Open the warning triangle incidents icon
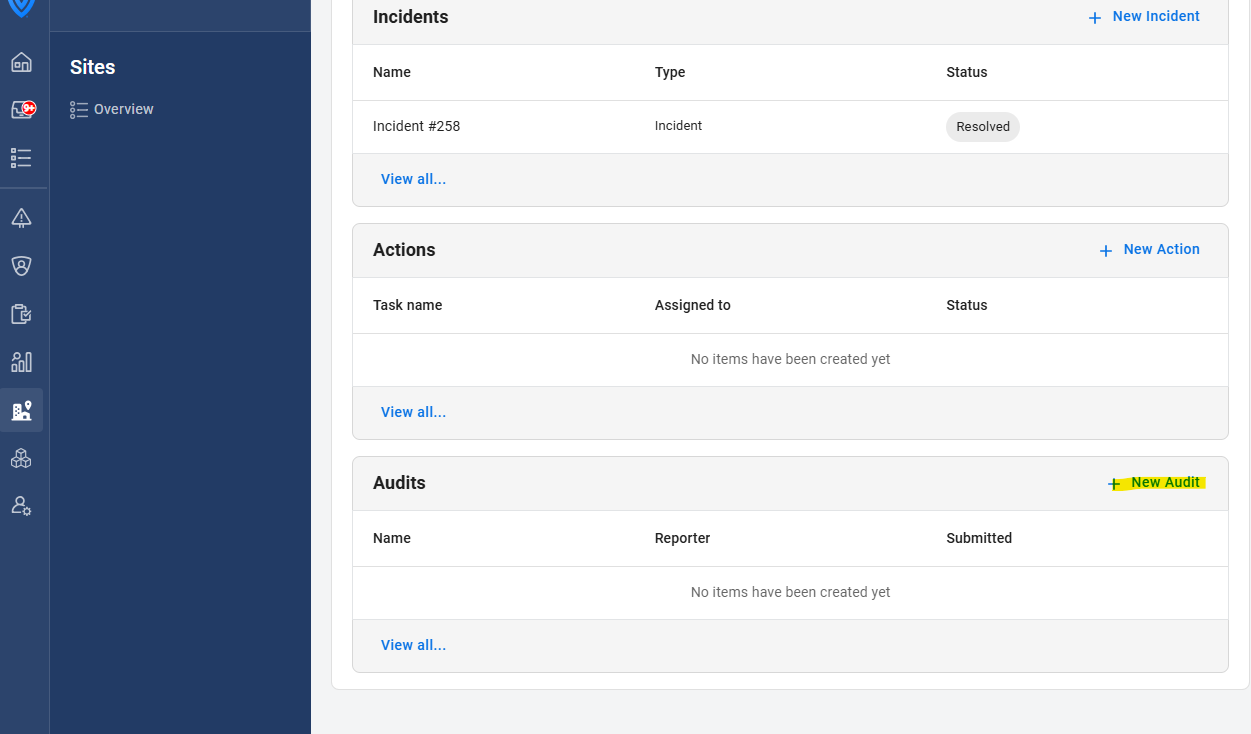Viewport: 1251px width, 734px height. [21, 218]
